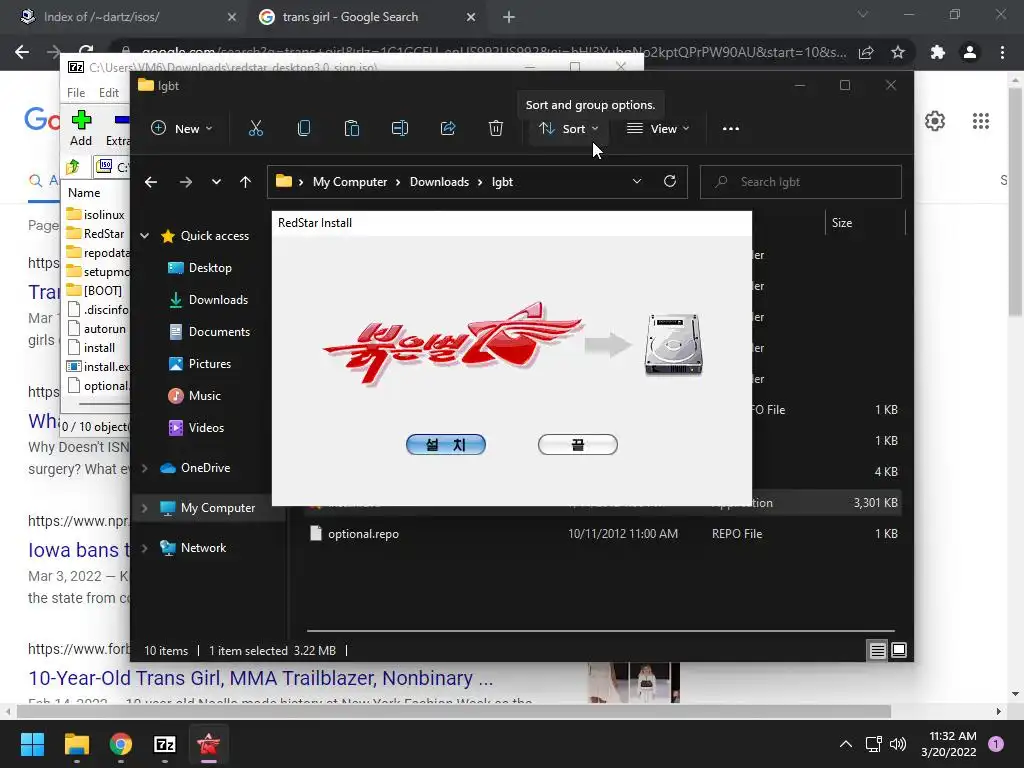Screen dimensions: 1024x768
Task: Click the clock and date in taskbar
Action: click(948, 744)
